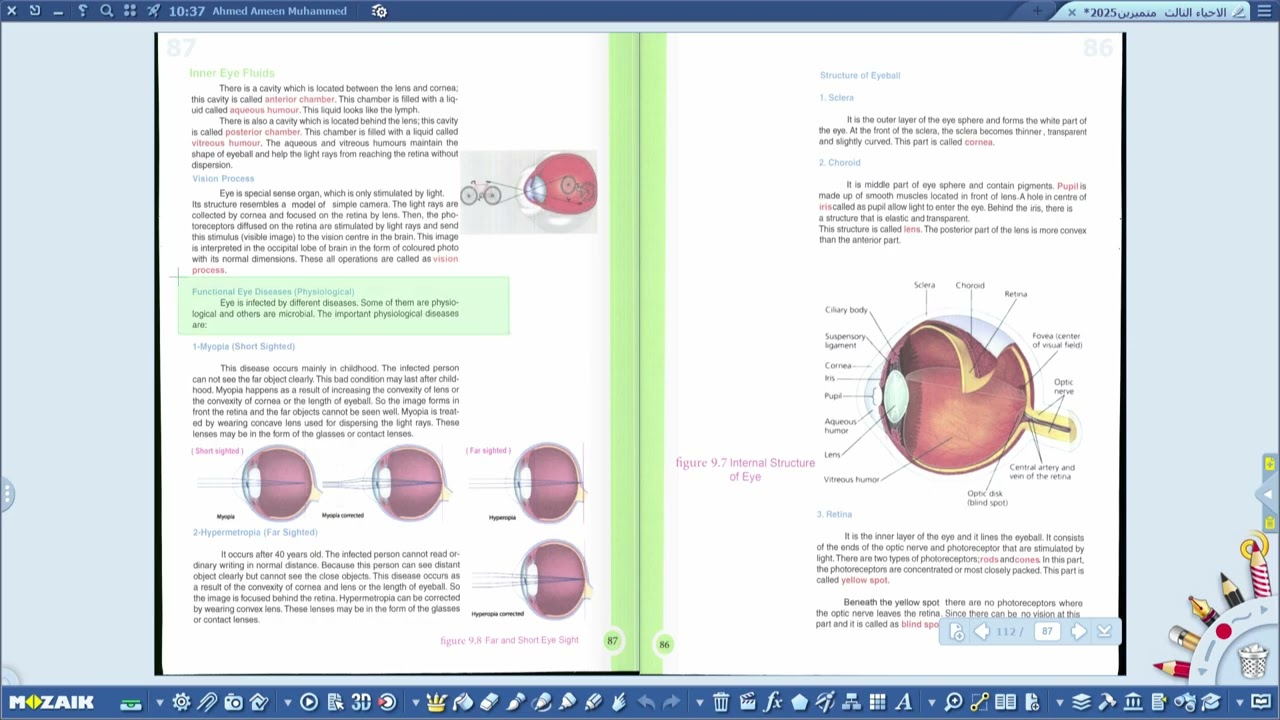This screenshot has height=720, width=1280.
Task: Insert a table grid
Action: coord(878,702)
